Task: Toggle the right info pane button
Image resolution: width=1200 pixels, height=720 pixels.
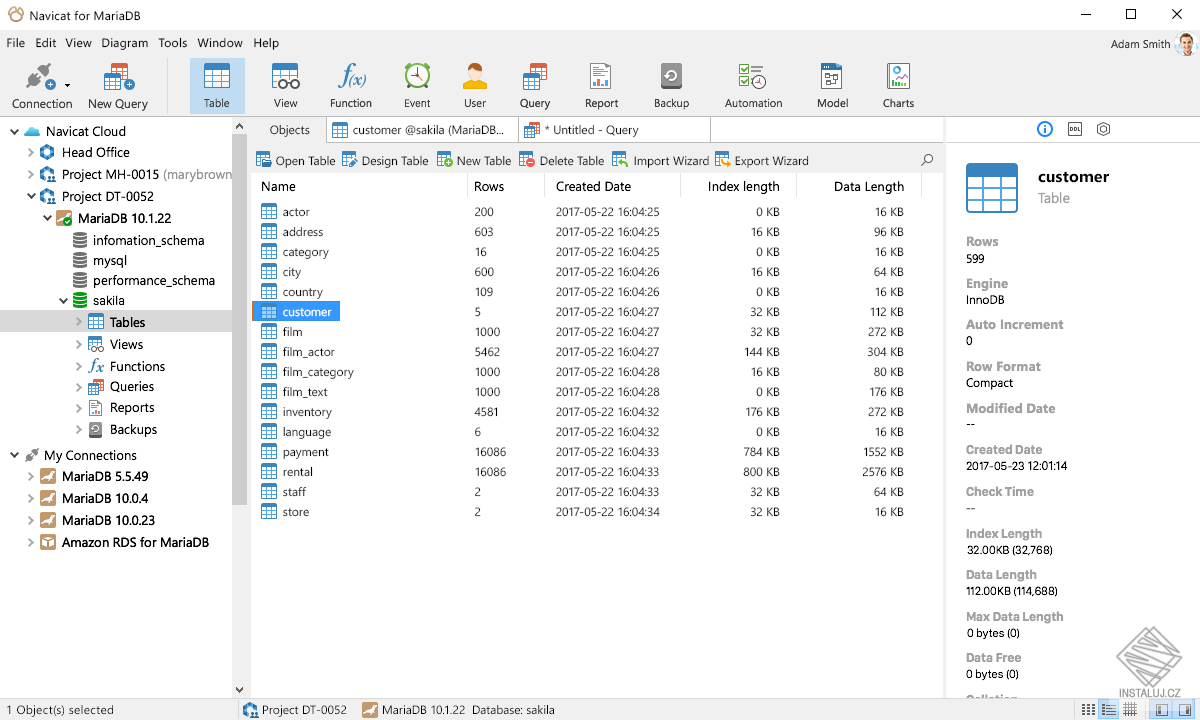Action: tap(1185, 710)
